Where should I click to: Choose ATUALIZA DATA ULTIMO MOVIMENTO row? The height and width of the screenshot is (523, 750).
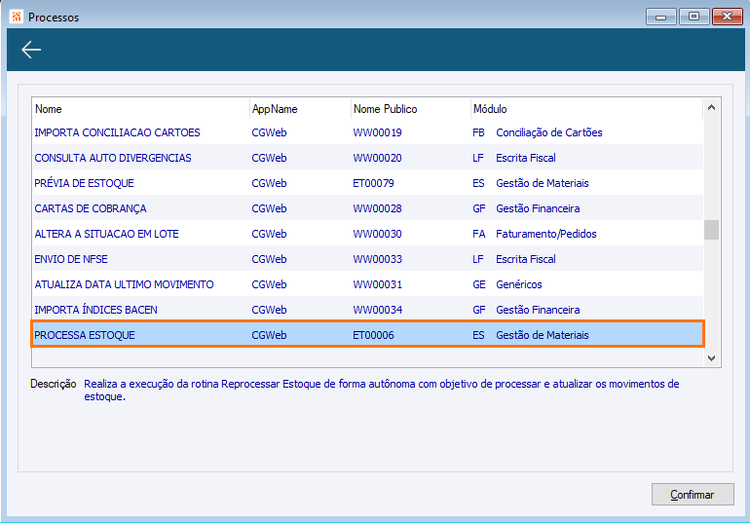point(367,285)
